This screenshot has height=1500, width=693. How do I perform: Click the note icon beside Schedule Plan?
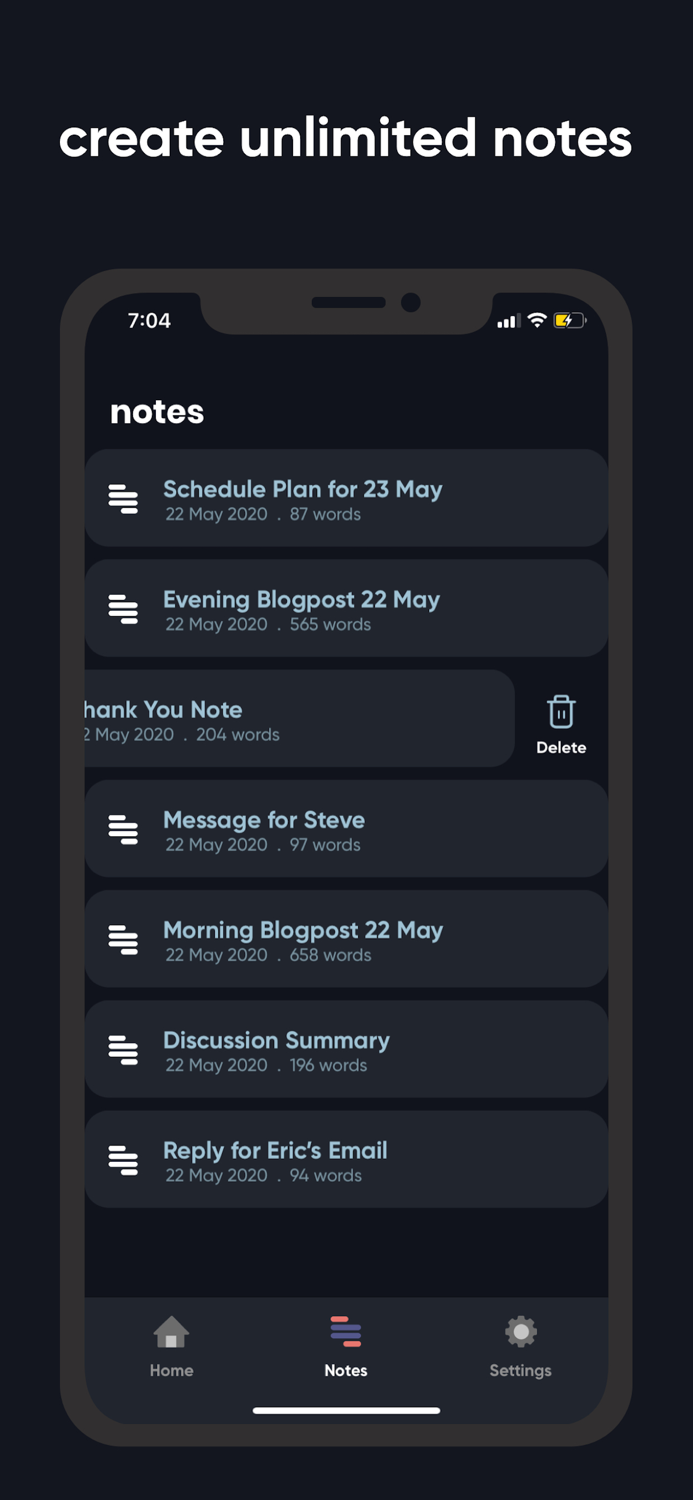[x=124, y=498]
